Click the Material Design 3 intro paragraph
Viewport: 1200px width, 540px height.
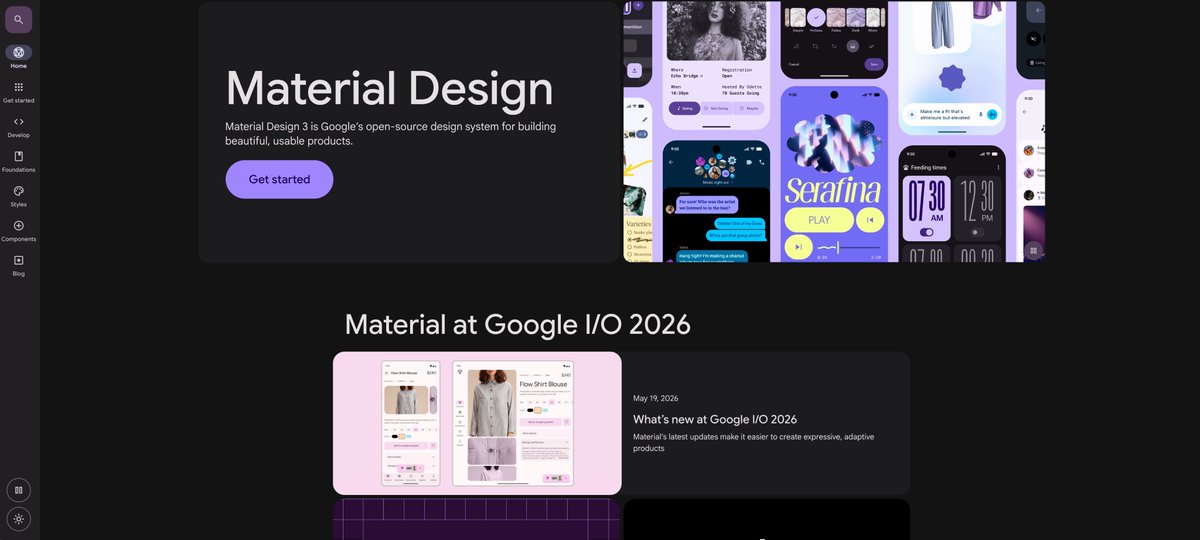point(390,134)
